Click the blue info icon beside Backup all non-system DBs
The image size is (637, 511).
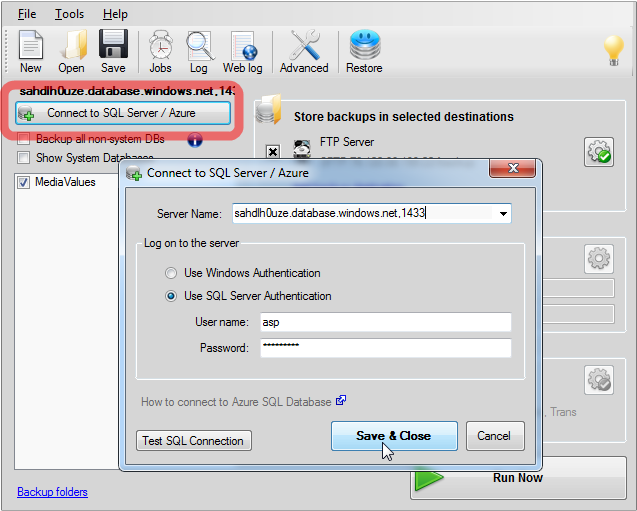point(195,140)
